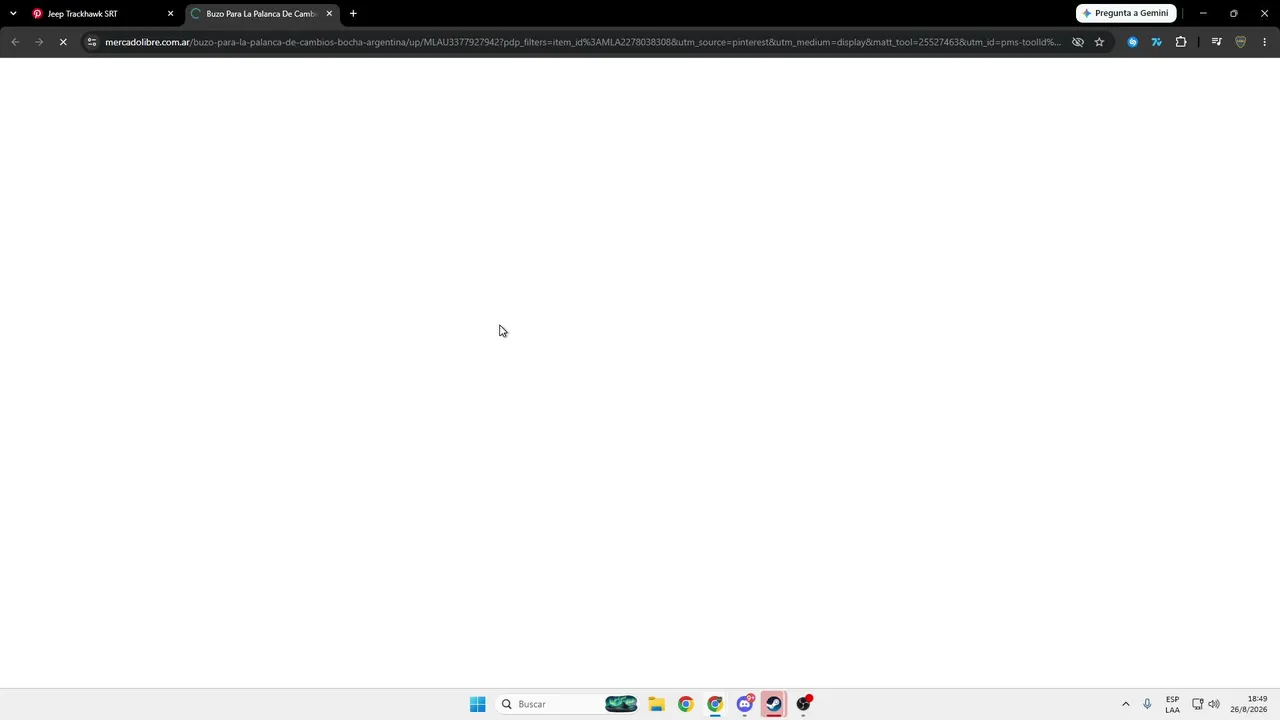
Task: Close the Buzo Para La Palanca tab
Action: point(329,14)
